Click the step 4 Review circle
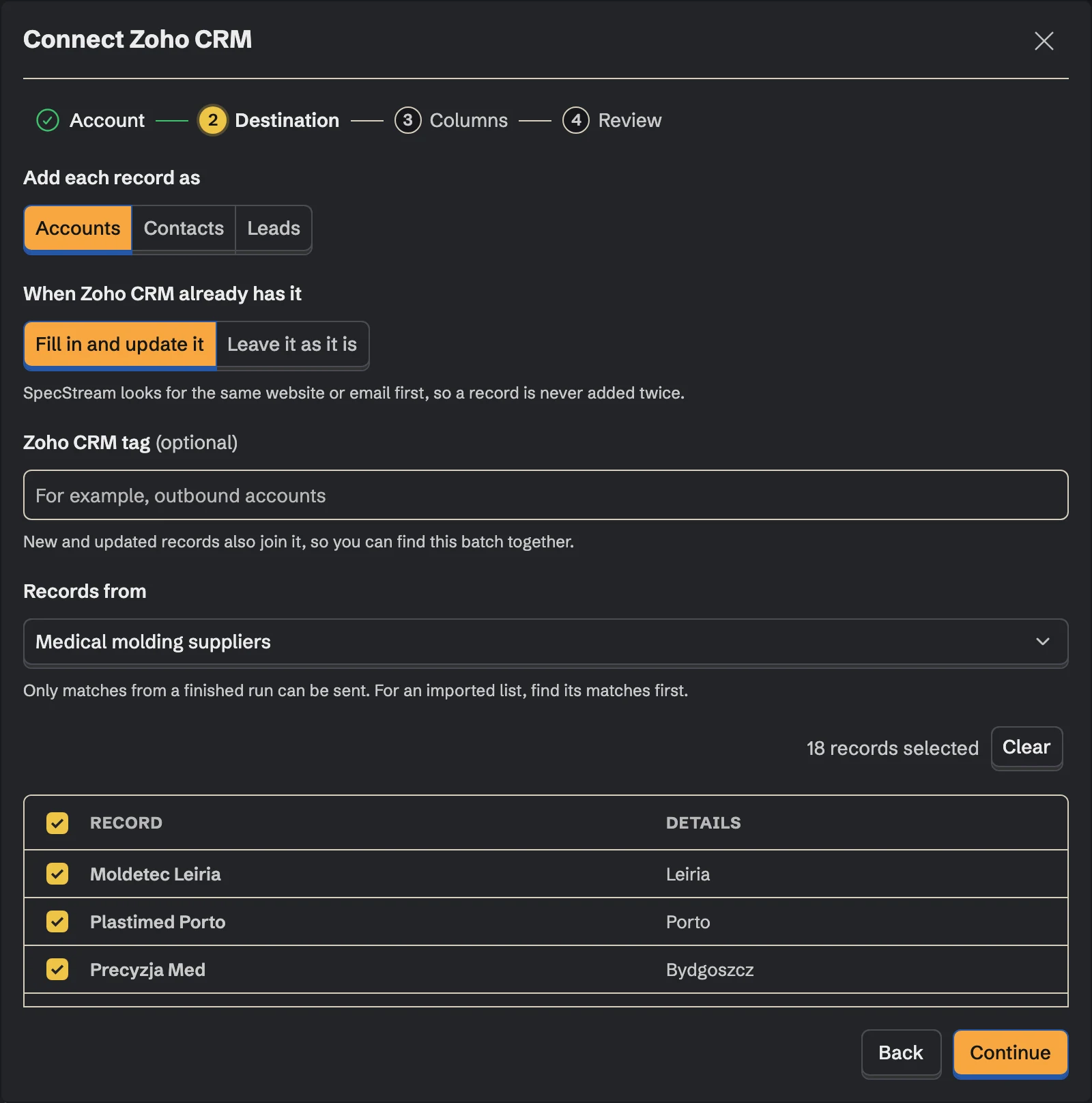1092x1103 pixels. point(576,120)
